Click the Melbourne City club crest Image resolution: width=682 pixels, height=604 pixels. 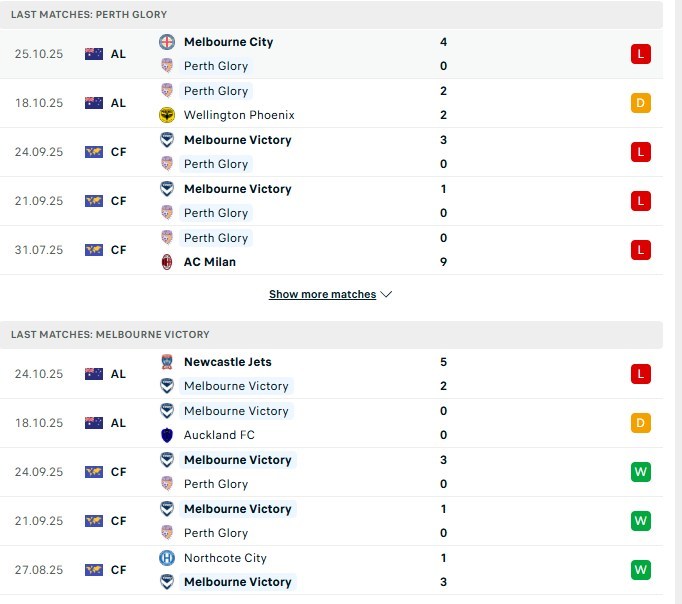167,42
